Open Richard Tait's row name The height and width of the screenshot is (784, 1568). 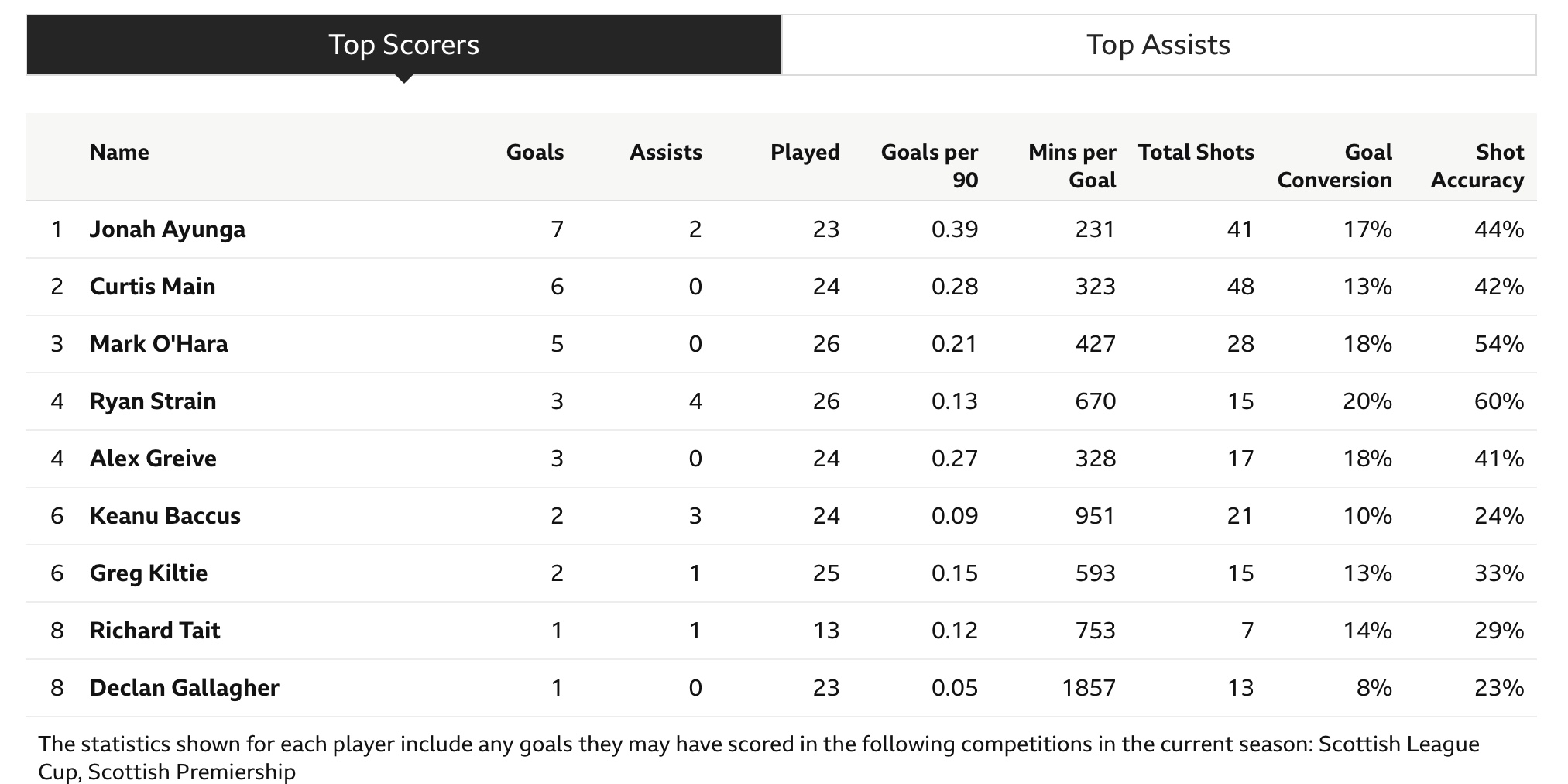[155, 631]
